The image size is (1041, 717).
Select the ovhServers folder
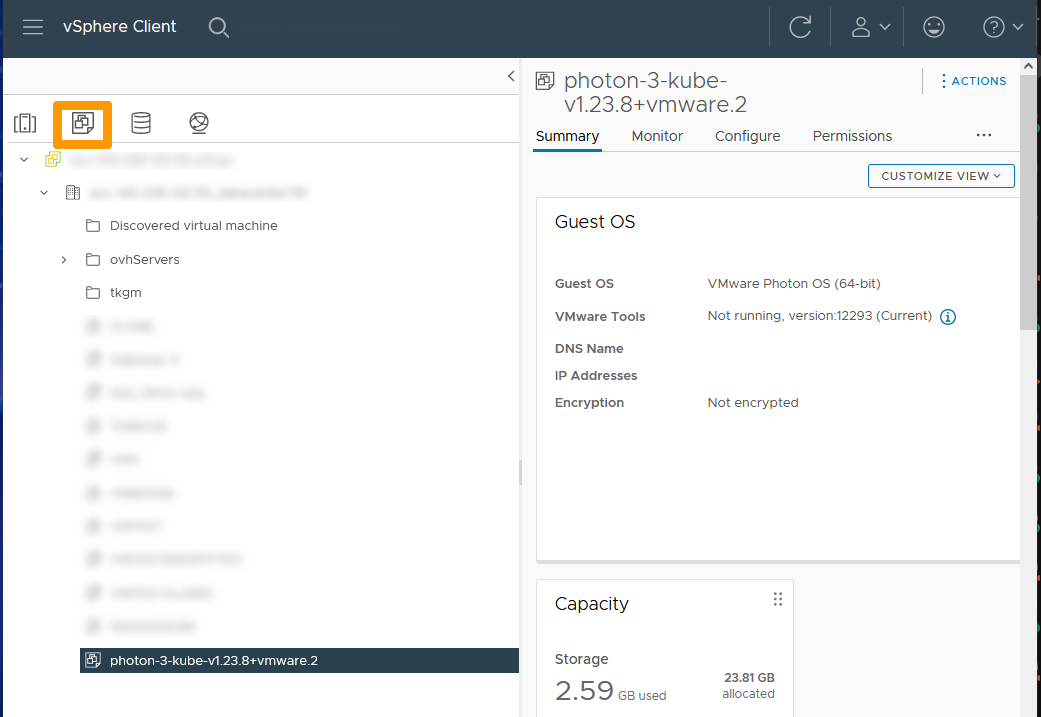pyautogui.click(x=145, y=260)
